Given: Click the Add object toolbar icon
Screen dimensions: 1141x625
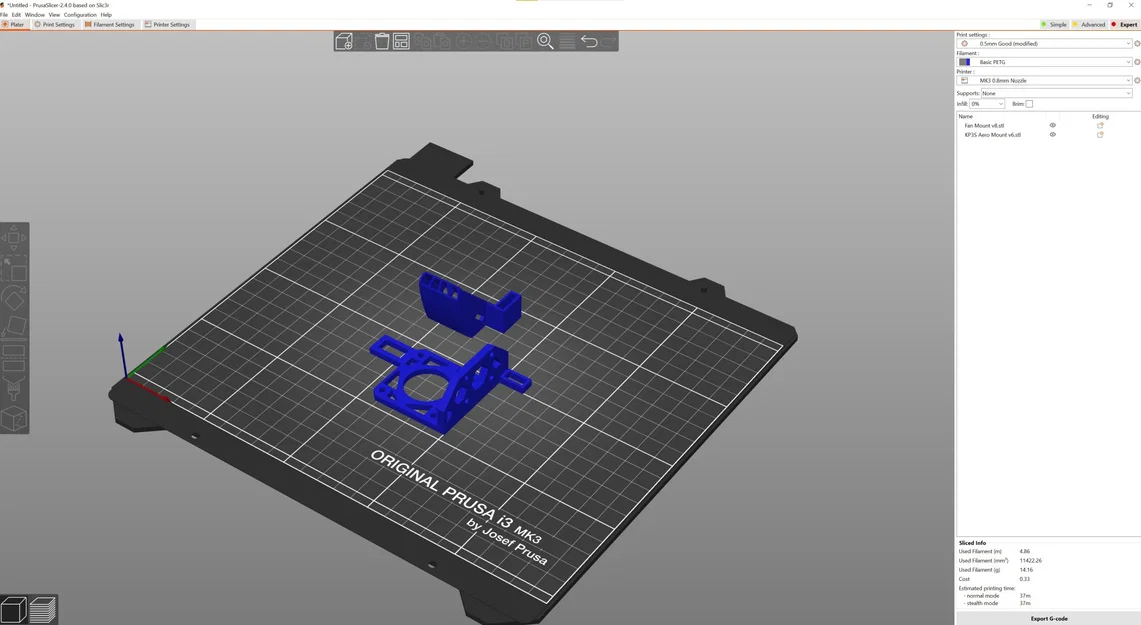Looking at the screenshot, I should point(343,41).
